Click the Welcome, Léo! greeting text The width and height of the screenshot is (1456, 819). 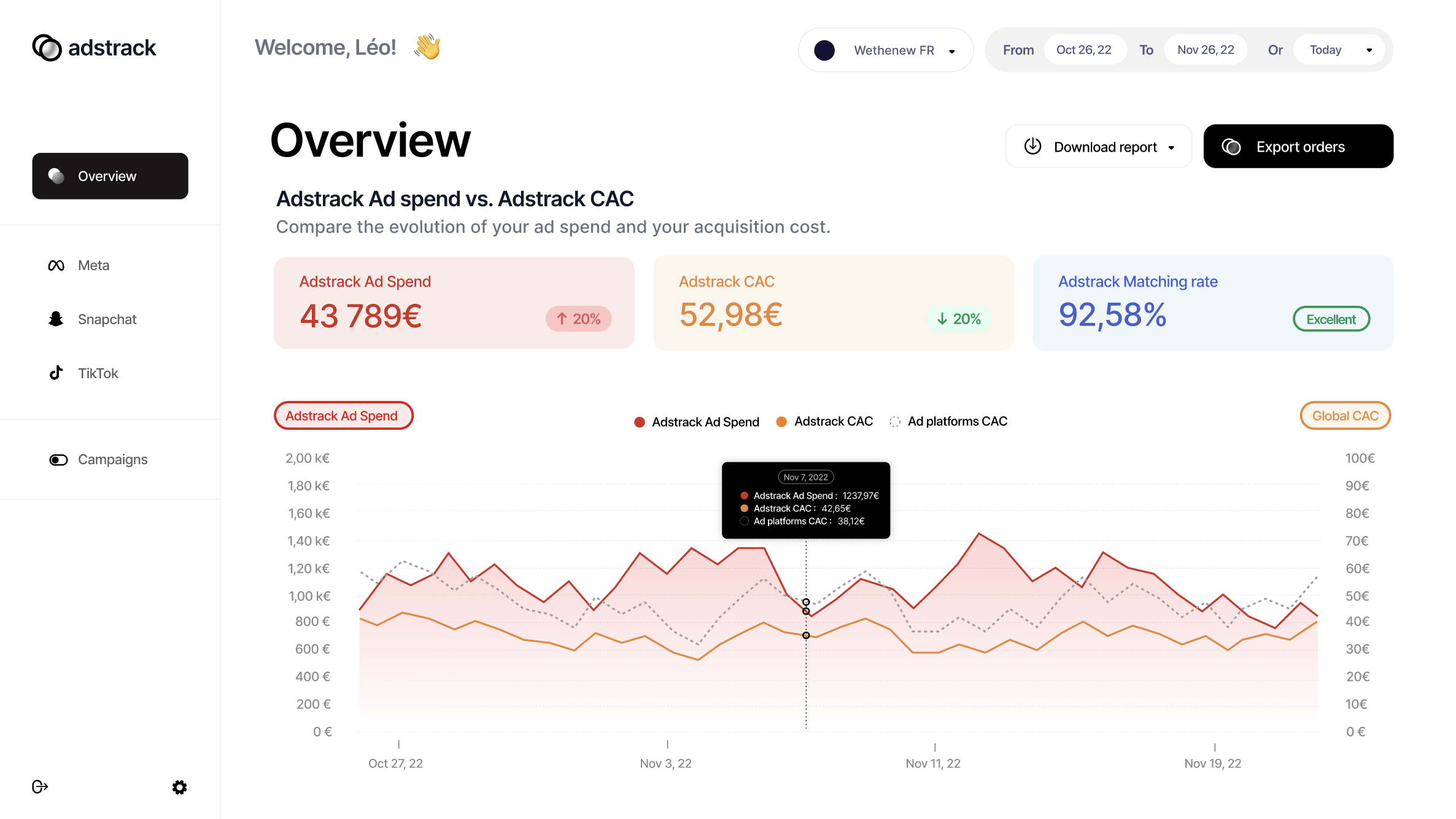coord(325,47)
